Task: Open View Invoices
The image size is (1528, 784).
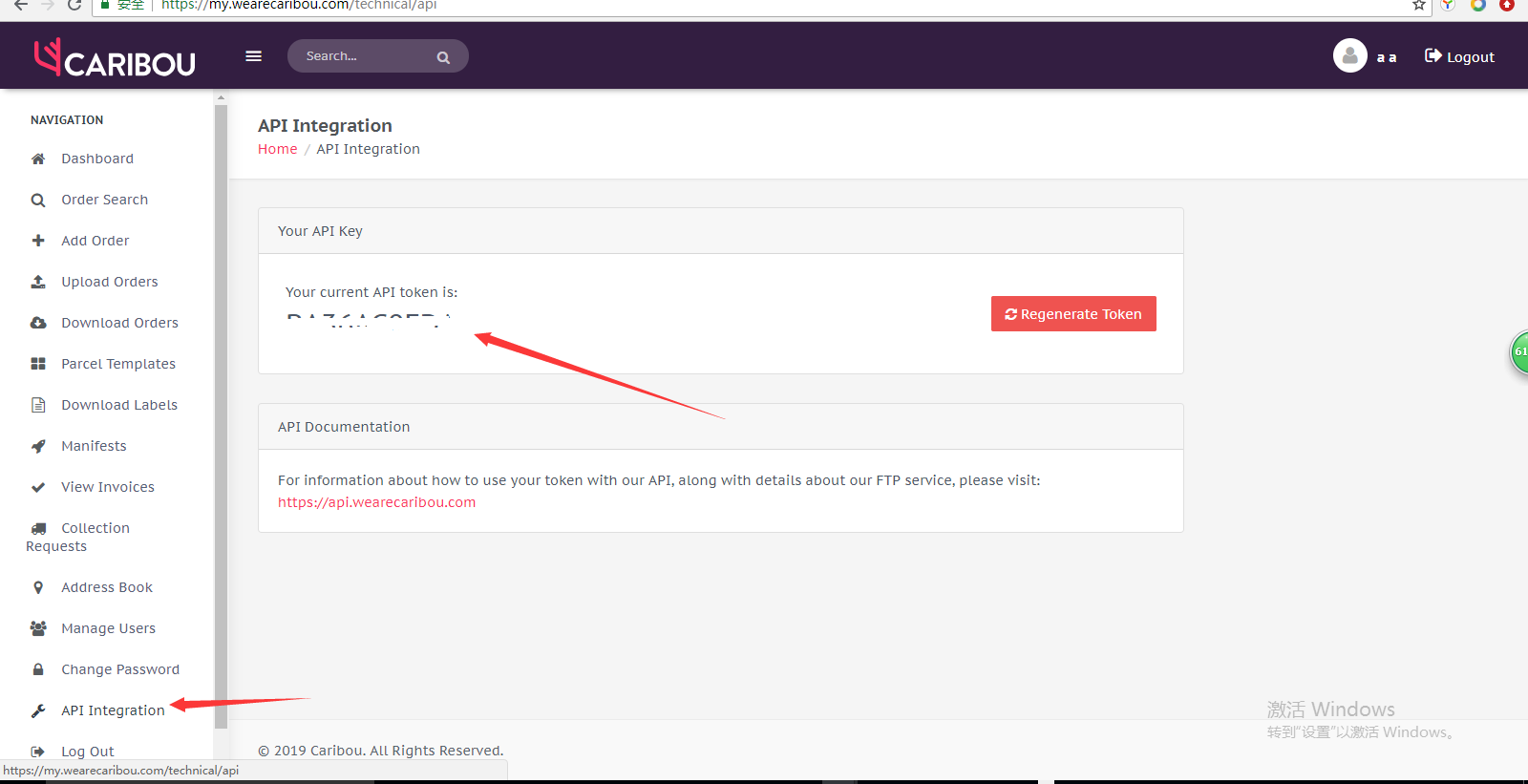Action: pos(108,487)
